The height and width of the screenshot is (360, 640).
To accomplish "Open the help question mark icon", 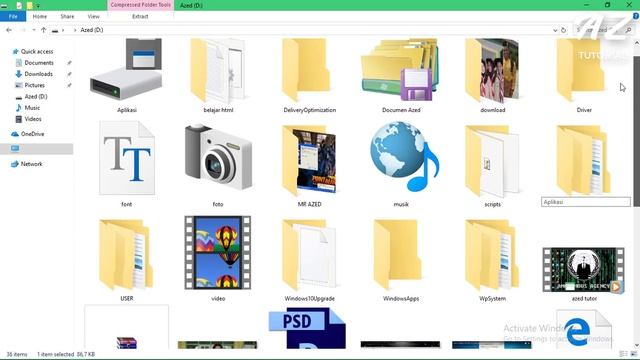I will click(636, 16).
